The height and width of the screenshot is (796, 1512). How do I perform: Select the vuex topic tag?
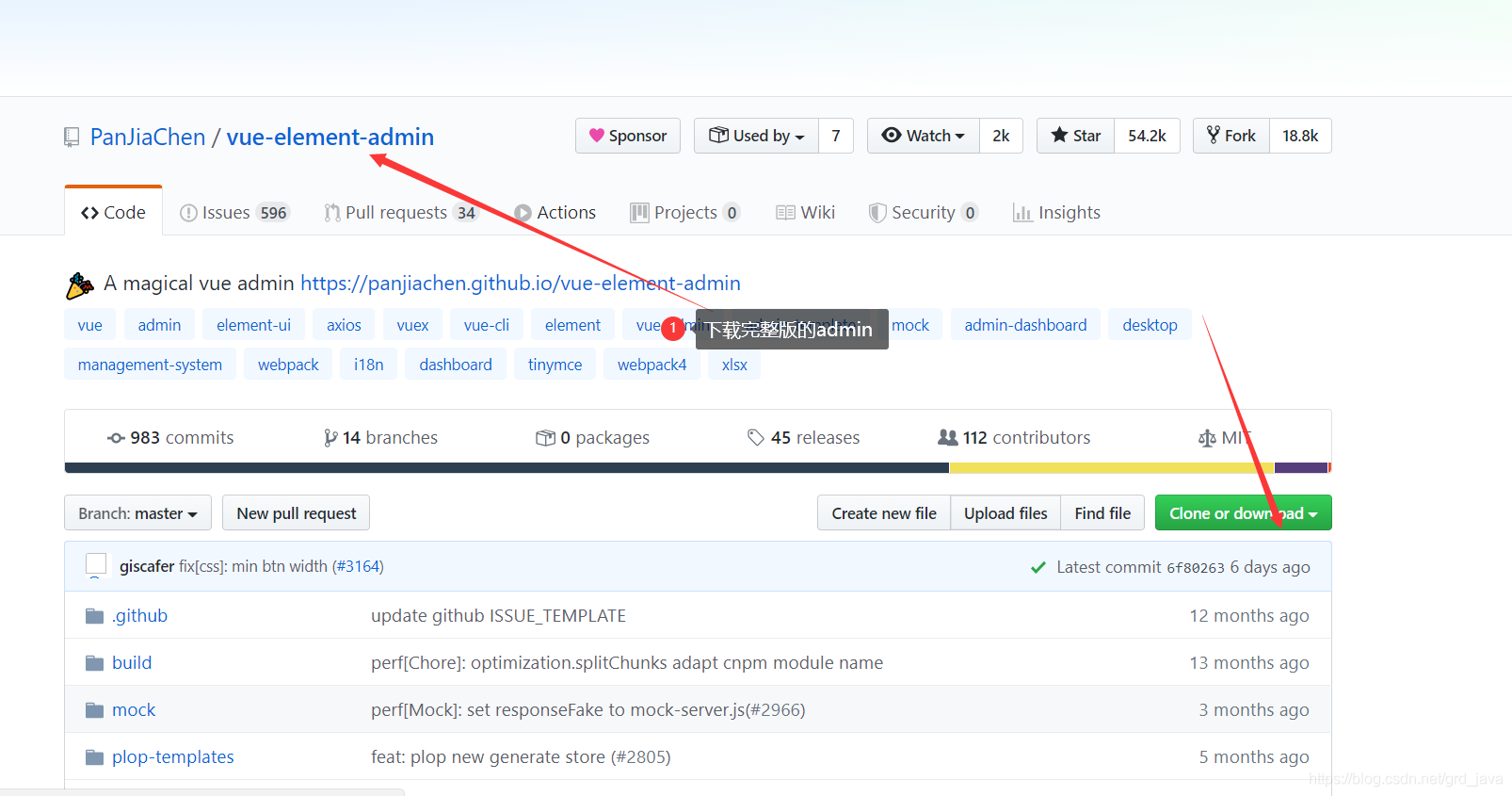point(412,325)
